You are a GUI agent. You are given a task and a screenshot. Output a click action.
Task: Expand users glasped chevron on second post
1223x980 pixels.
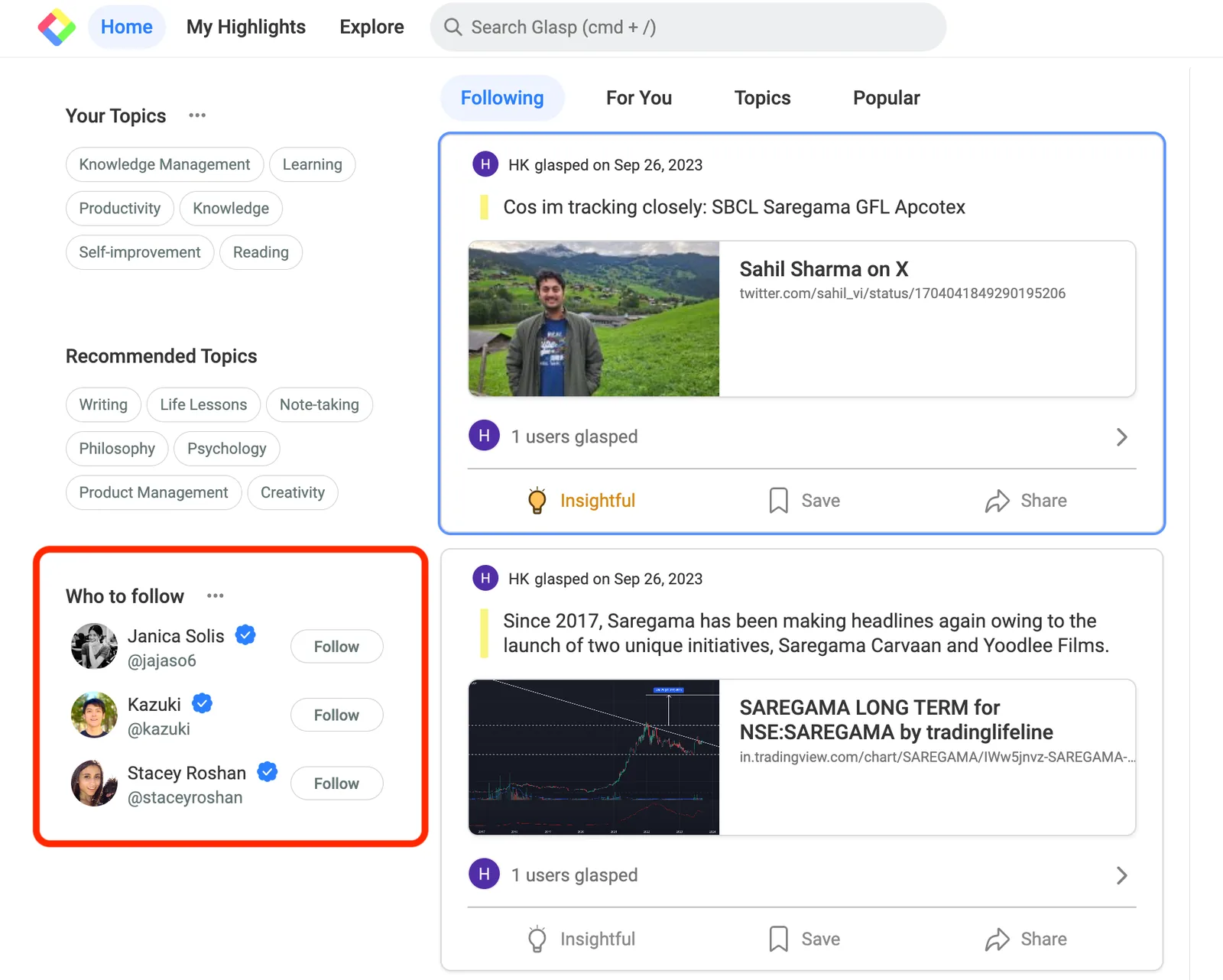[1121, 875]
